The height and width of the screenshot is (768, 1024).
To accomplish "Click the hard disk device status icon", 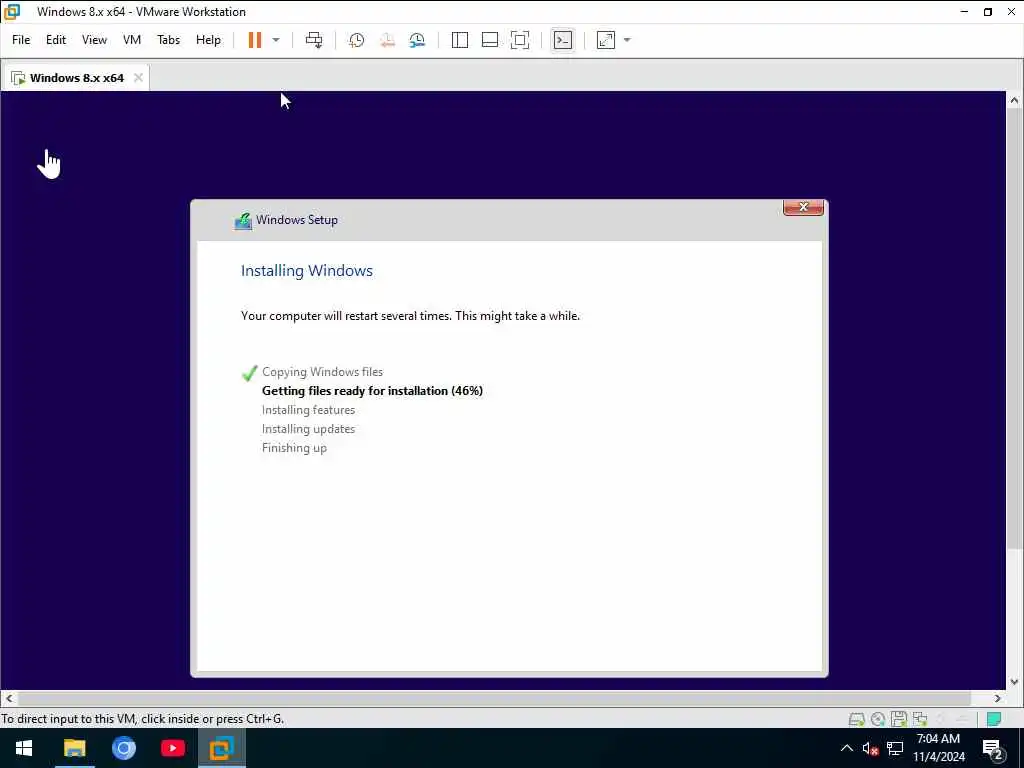I will (856, 720).
